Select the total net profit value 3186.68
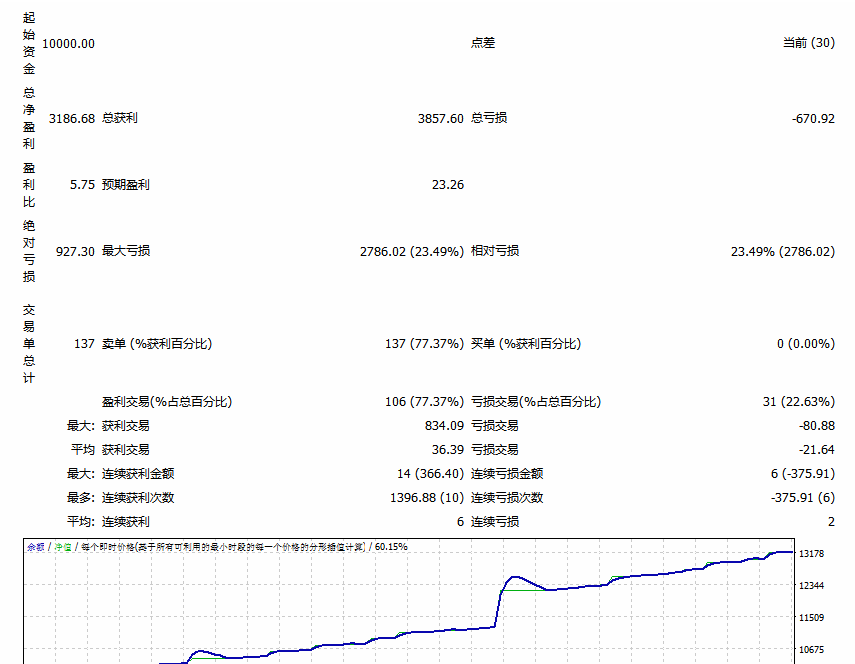 (x=71, y=118)
